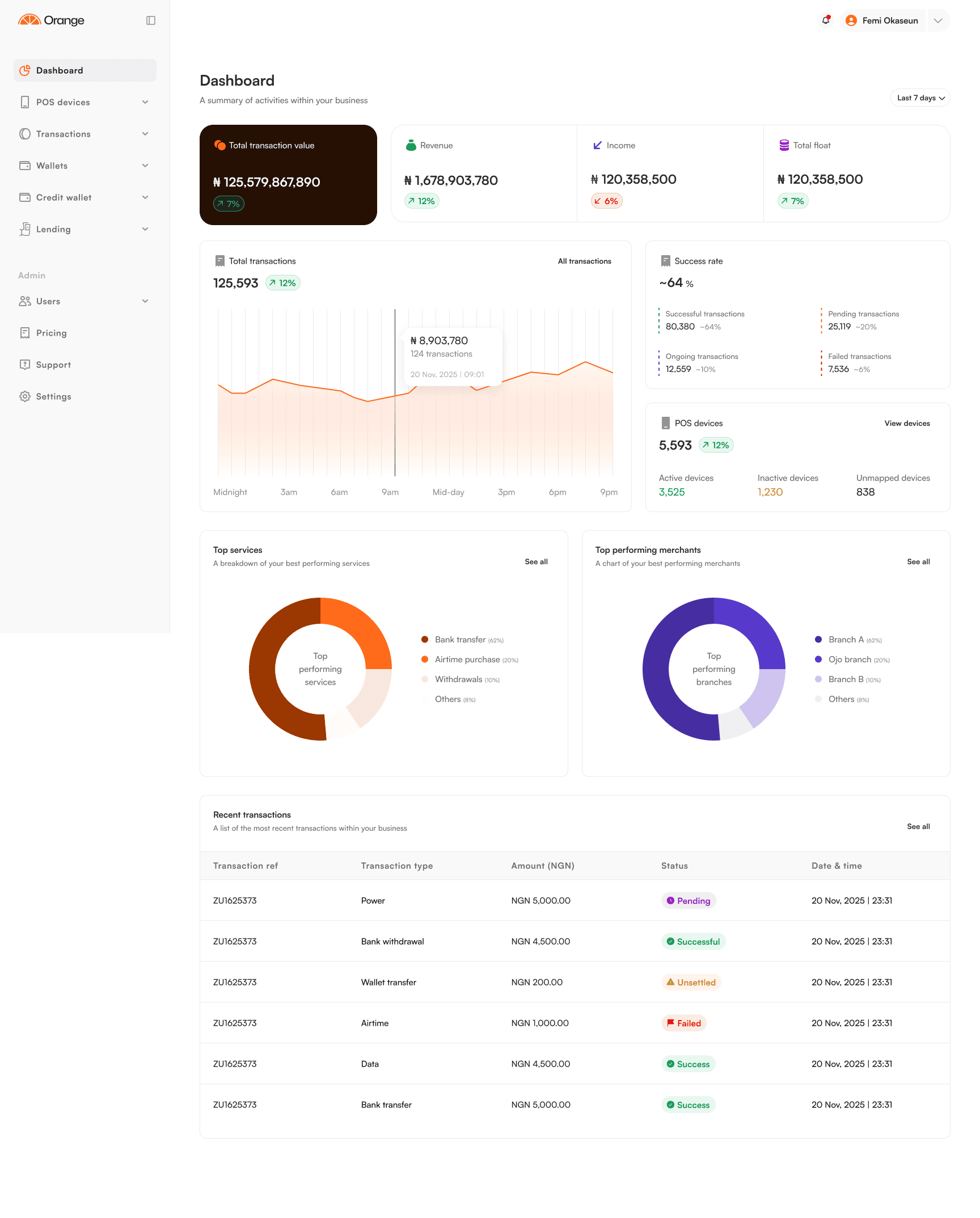Click the Failed status badge

pos(684,1023)
